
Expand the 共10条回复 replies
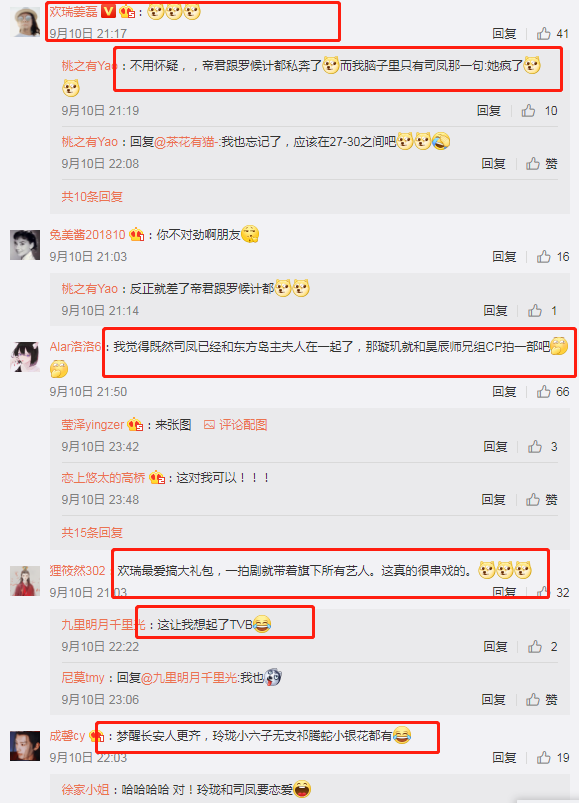(x=92, y=197)
